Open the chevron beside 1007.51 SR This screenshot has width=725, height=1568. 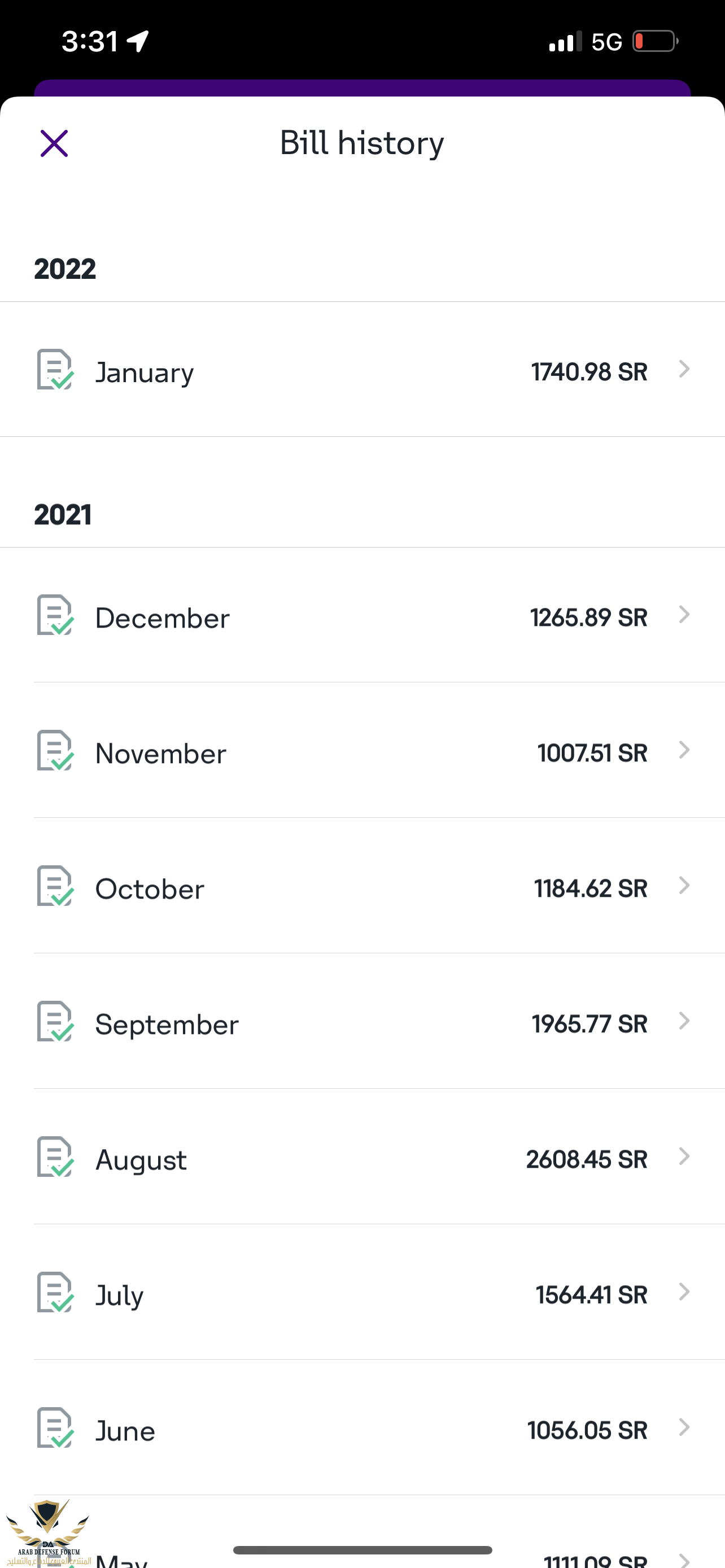(684, 751)
